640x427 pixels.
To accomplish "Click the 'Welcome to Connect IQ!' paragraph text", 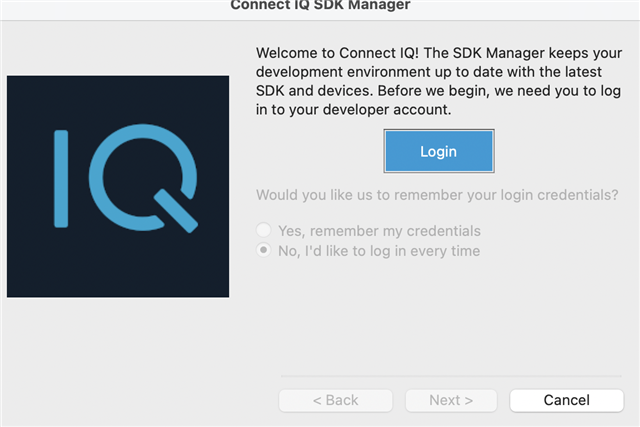I will [439, 81].
